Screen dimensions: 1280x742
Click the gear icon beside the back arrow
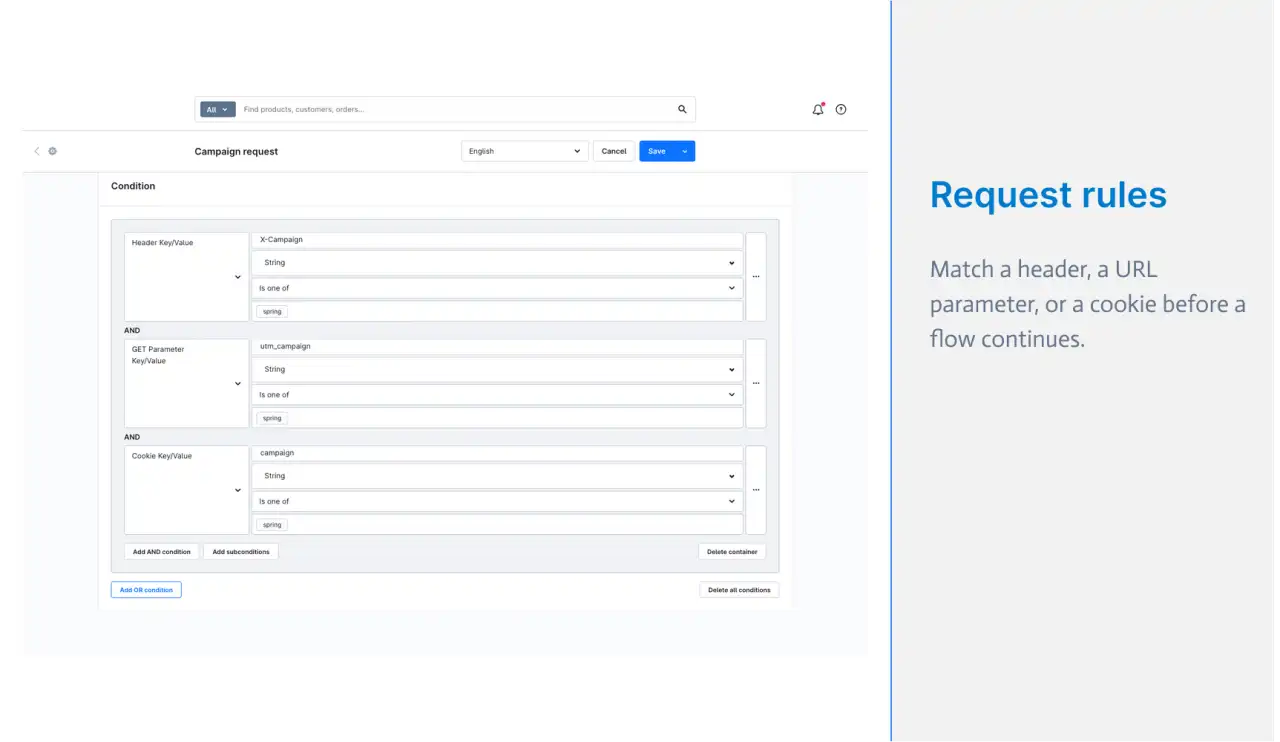point(53,151)
